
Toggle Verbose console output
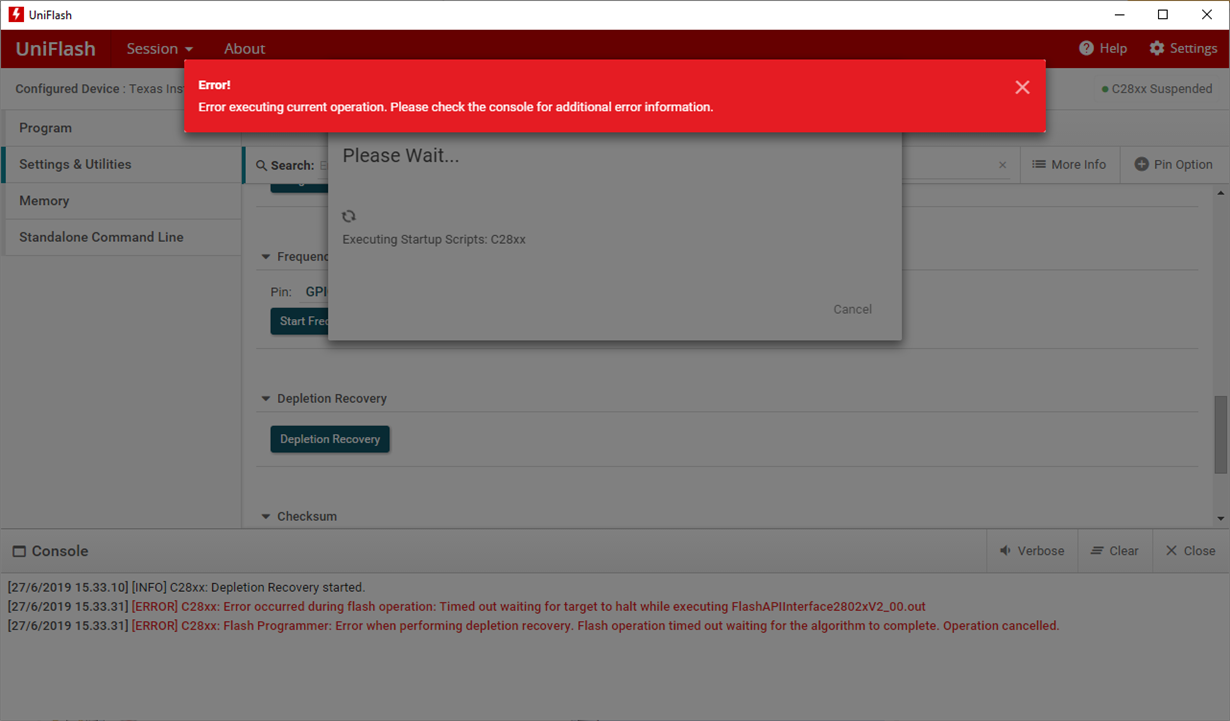[1032, 551]
